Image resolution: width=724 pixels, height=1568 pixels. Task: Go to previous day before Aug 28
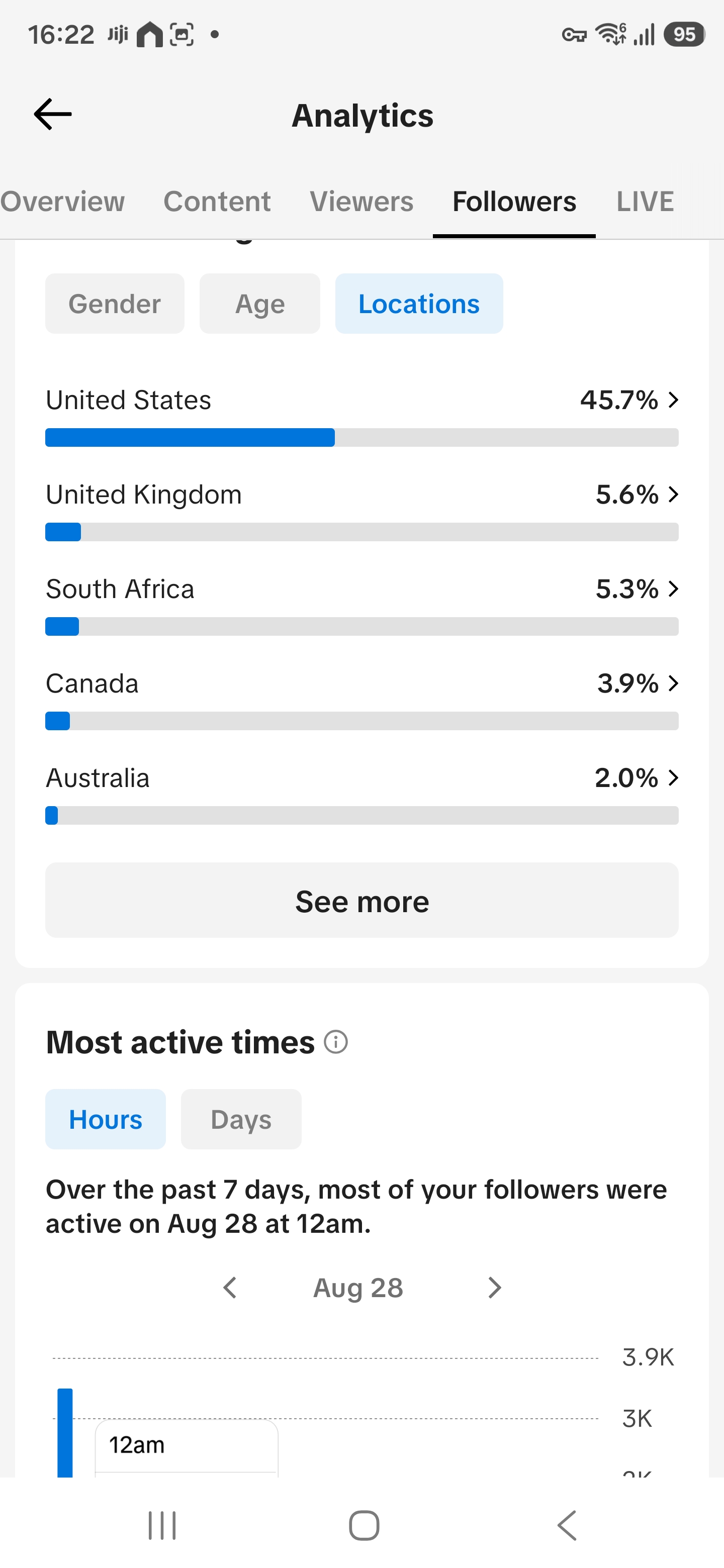click(x=230, y=1288)
